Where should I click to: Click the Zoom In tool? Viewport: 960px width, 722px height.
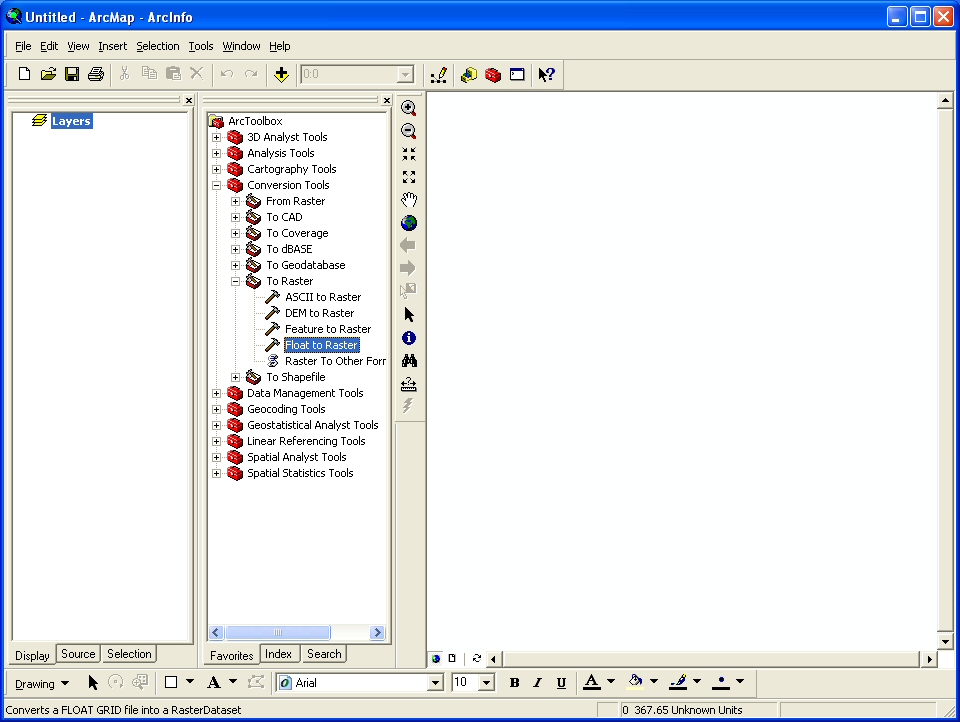409,107
